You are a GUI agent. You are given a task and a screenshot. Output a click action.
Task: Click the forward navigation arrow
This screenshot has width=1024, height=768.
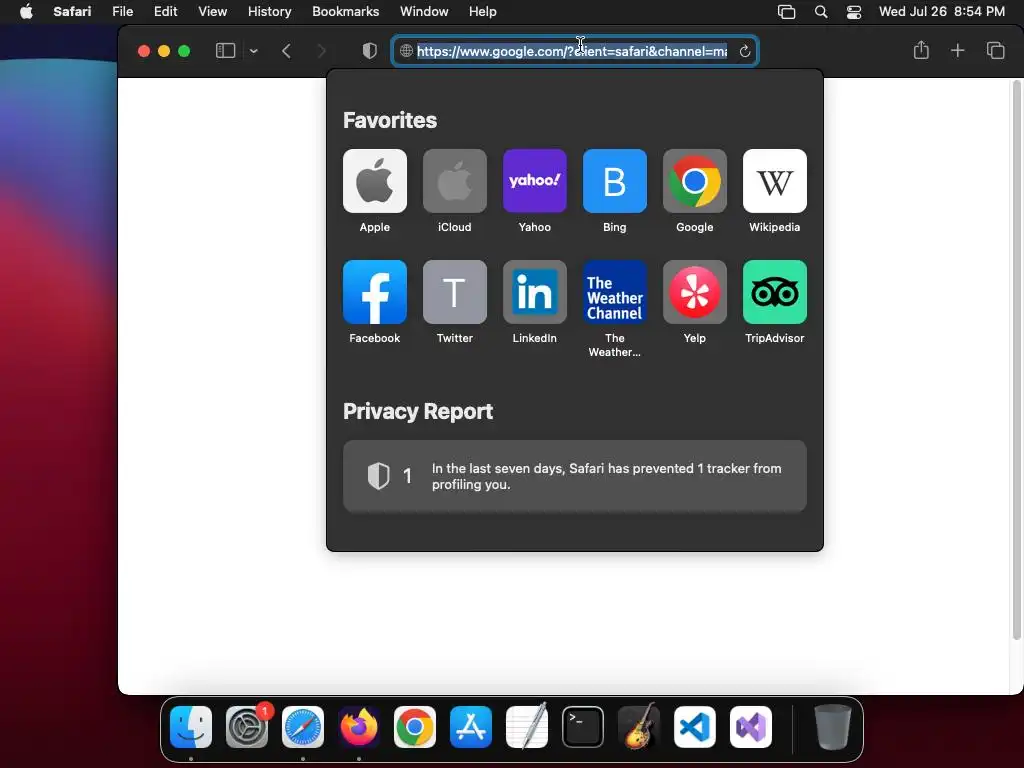(321, 51)
